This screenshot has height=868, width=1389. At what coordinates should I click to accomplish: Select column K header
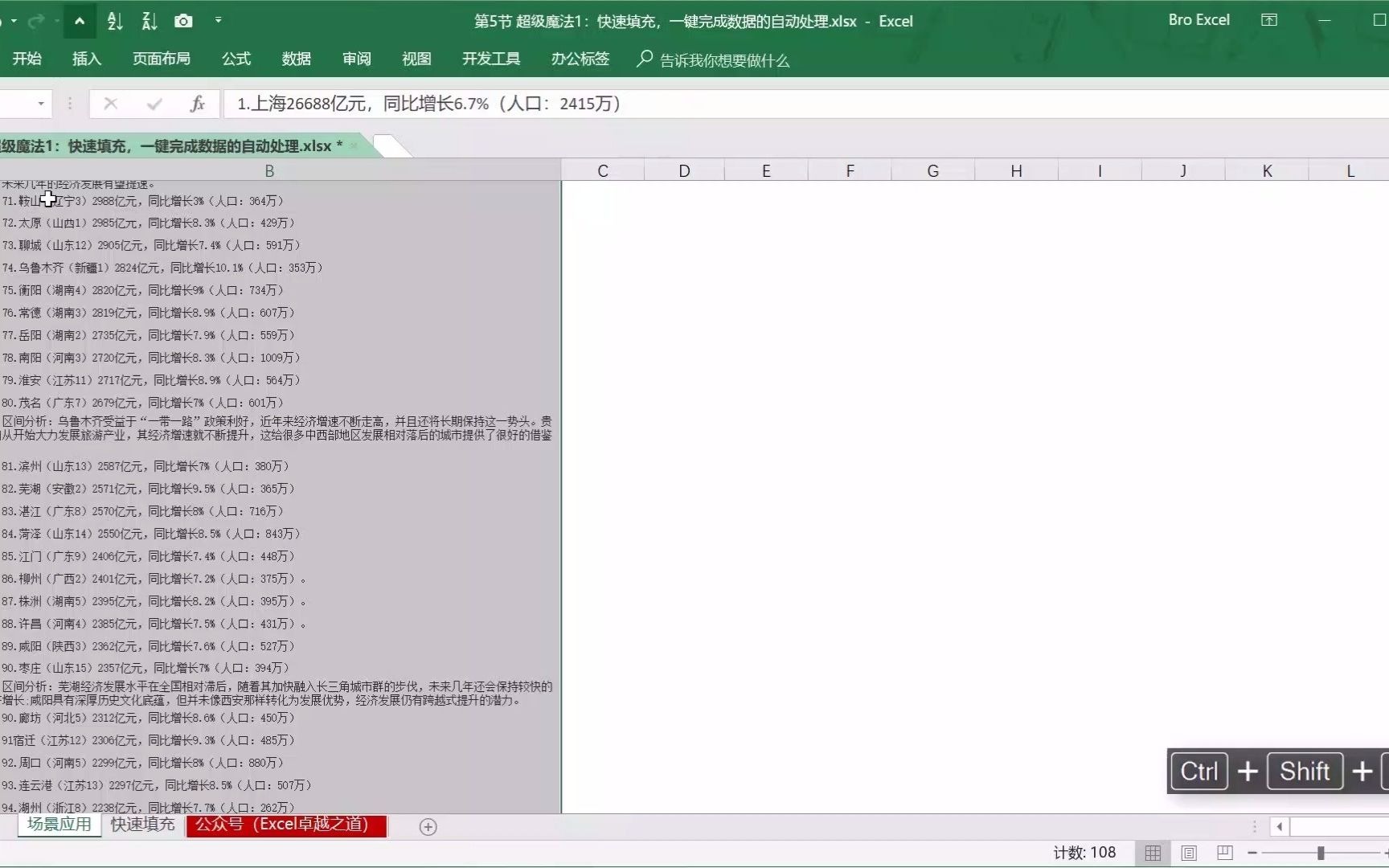pos(1267,170)
